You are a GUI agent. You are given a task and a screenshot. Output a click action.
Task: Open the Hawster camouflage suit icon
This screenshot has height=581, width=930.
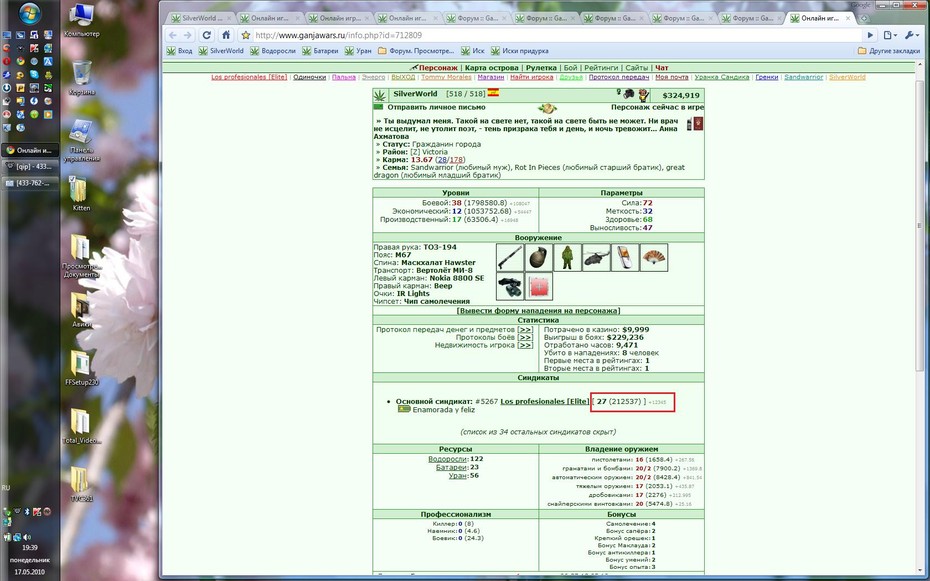tap(567, 258)
